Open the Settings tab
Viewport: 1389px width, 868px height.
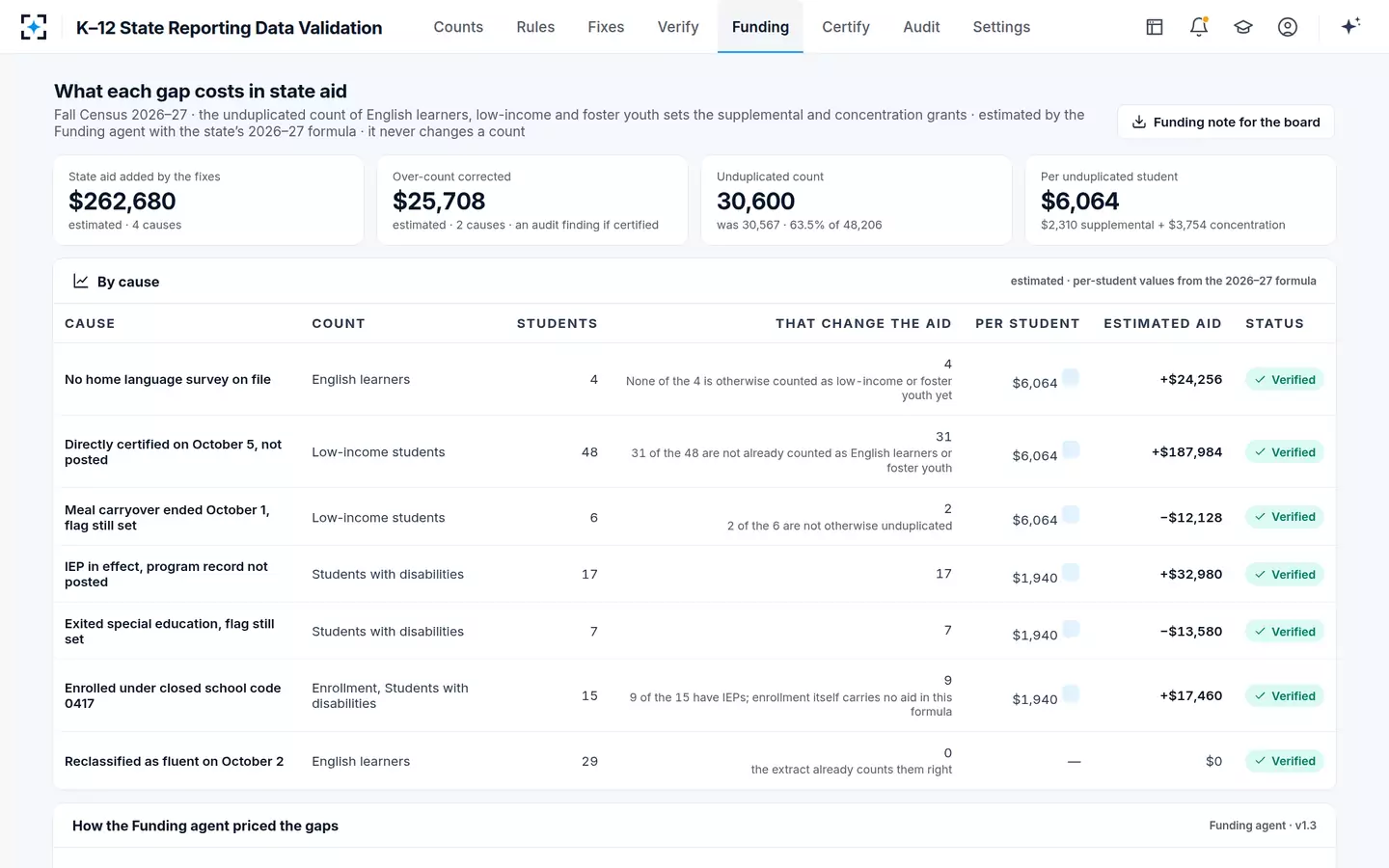click(1001, 27)
